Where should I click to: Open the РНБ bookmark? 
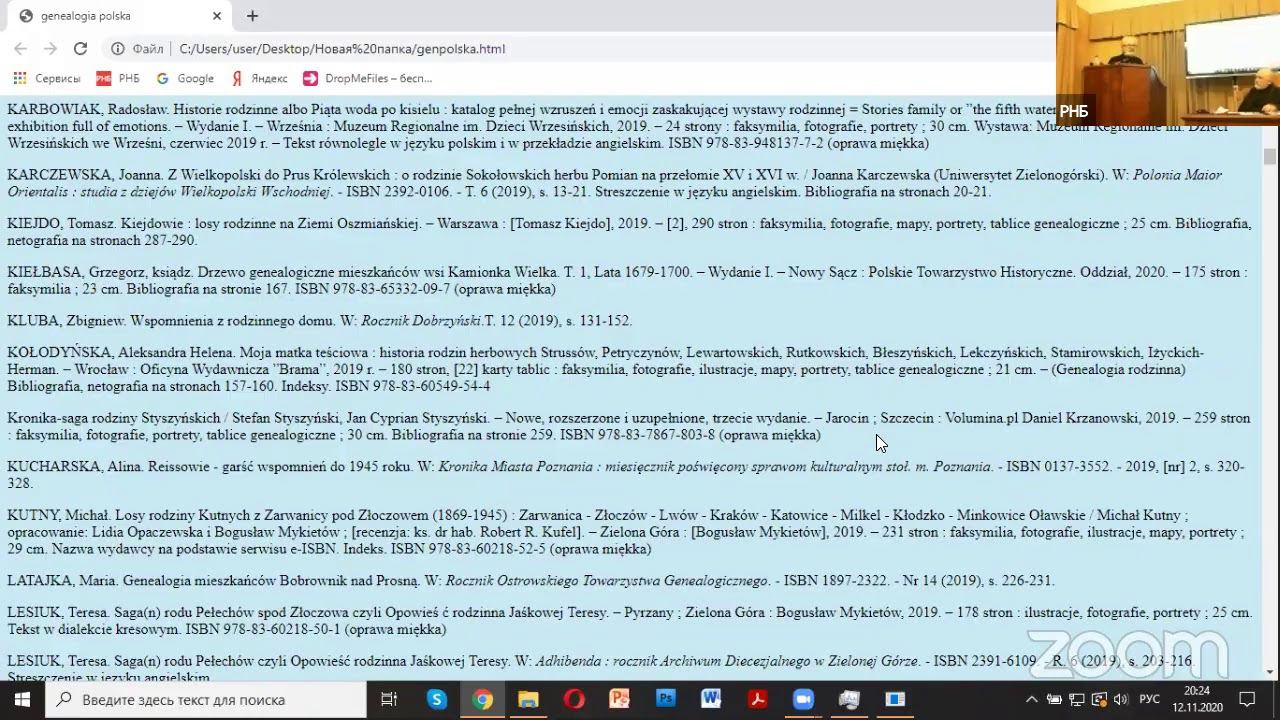click(118, 78)
